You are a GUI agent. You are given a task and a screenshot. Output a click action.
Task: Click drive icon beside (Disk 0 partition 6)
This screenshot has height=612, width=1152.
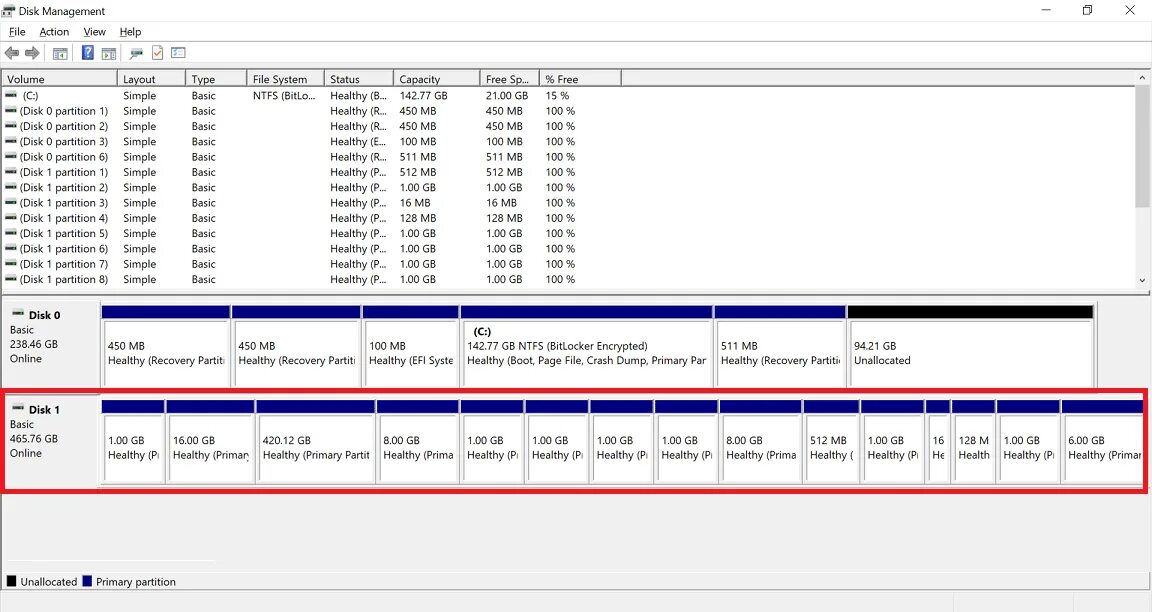[x=11, y=157]
